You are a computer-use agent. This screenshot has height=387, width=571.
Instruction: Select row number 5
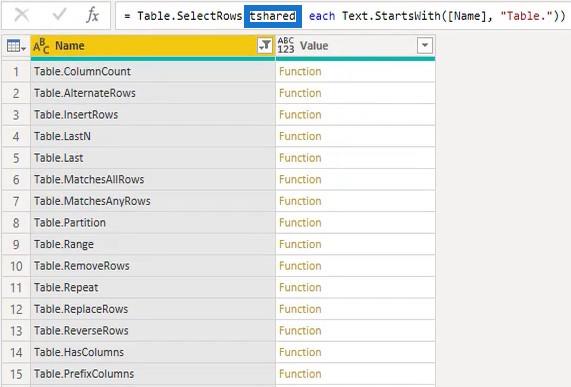16,158
